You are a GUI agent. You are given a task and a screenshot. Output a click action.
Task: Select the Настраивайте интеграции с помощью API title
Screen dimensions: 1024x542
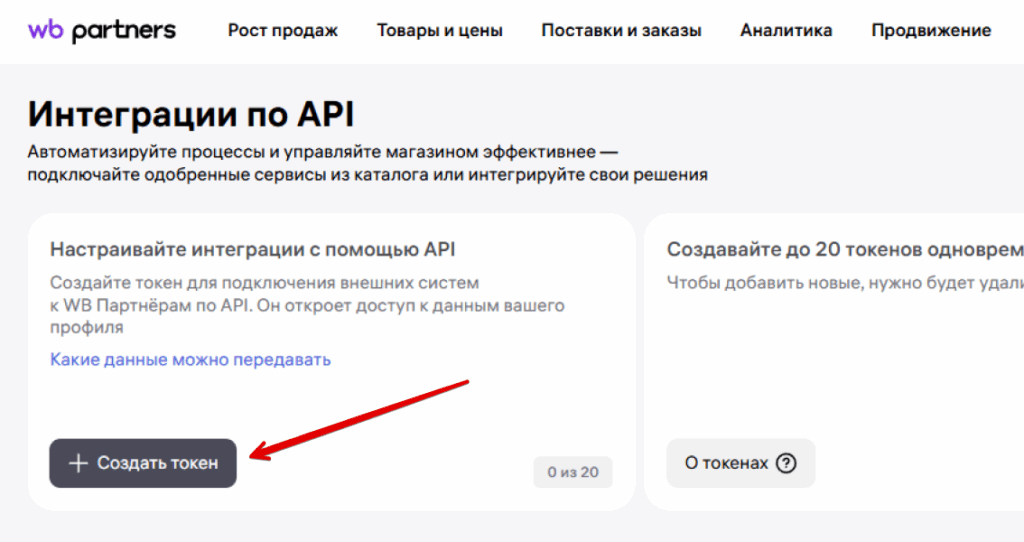coord(253,249)
